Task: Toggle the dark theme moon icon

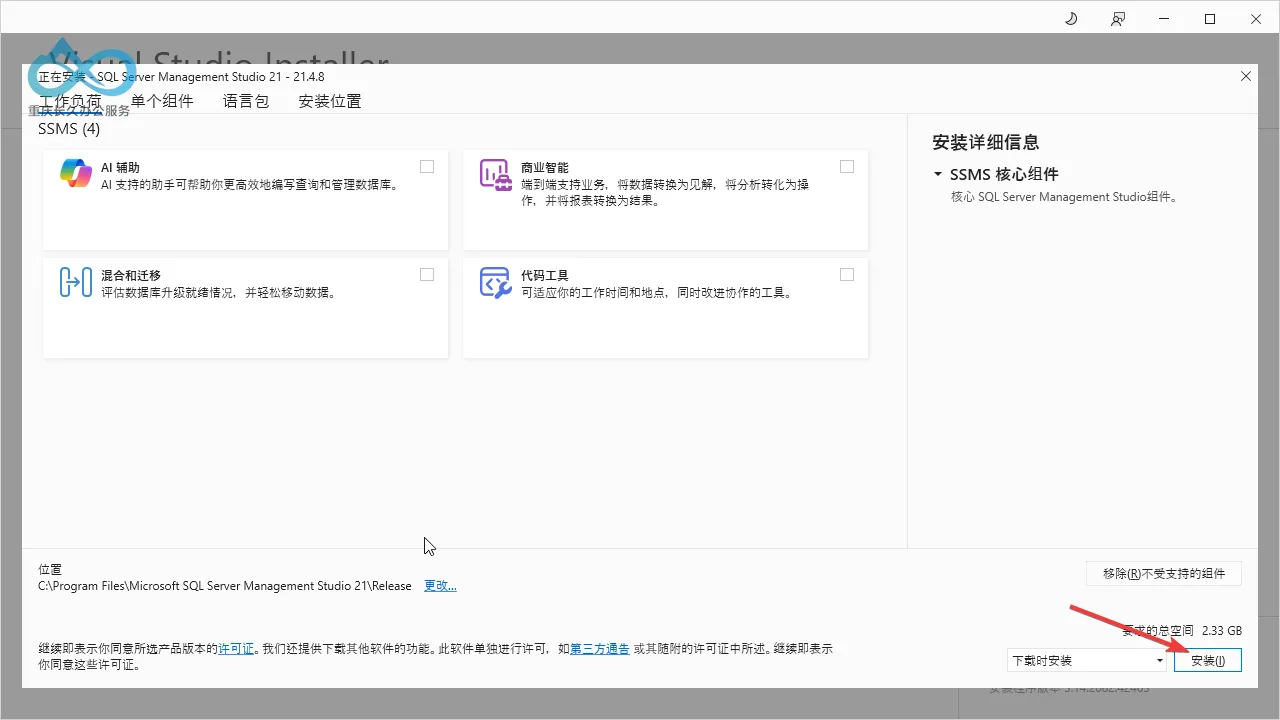Action: pos(1071,19)
